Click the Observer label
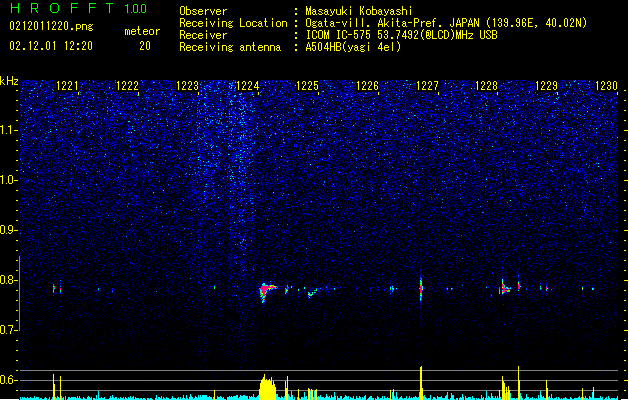This screenshot has height=400, width=629. (203, 11)
